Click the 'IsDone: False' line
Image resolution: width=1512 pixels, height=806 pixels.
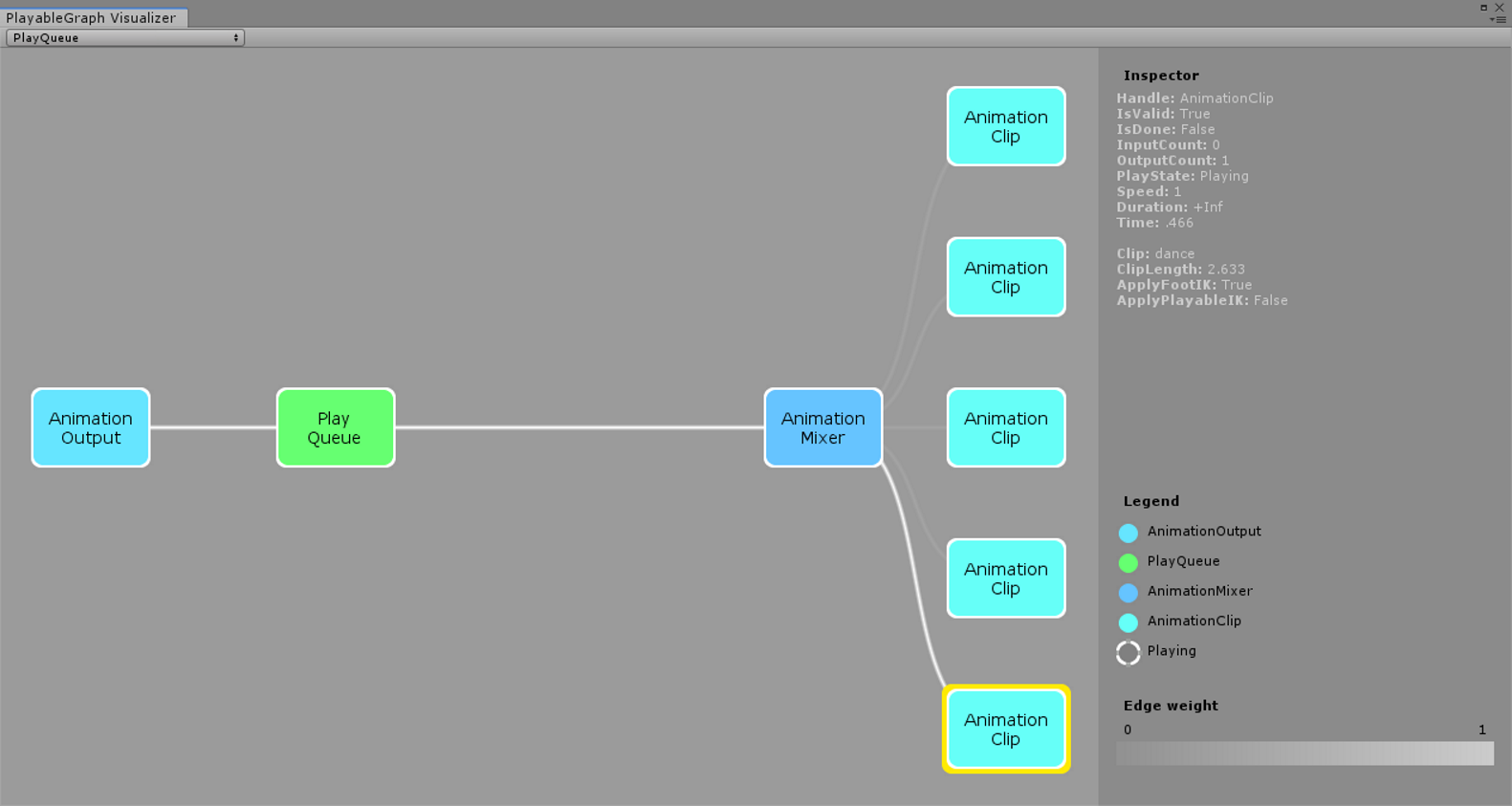[1166, 129]
